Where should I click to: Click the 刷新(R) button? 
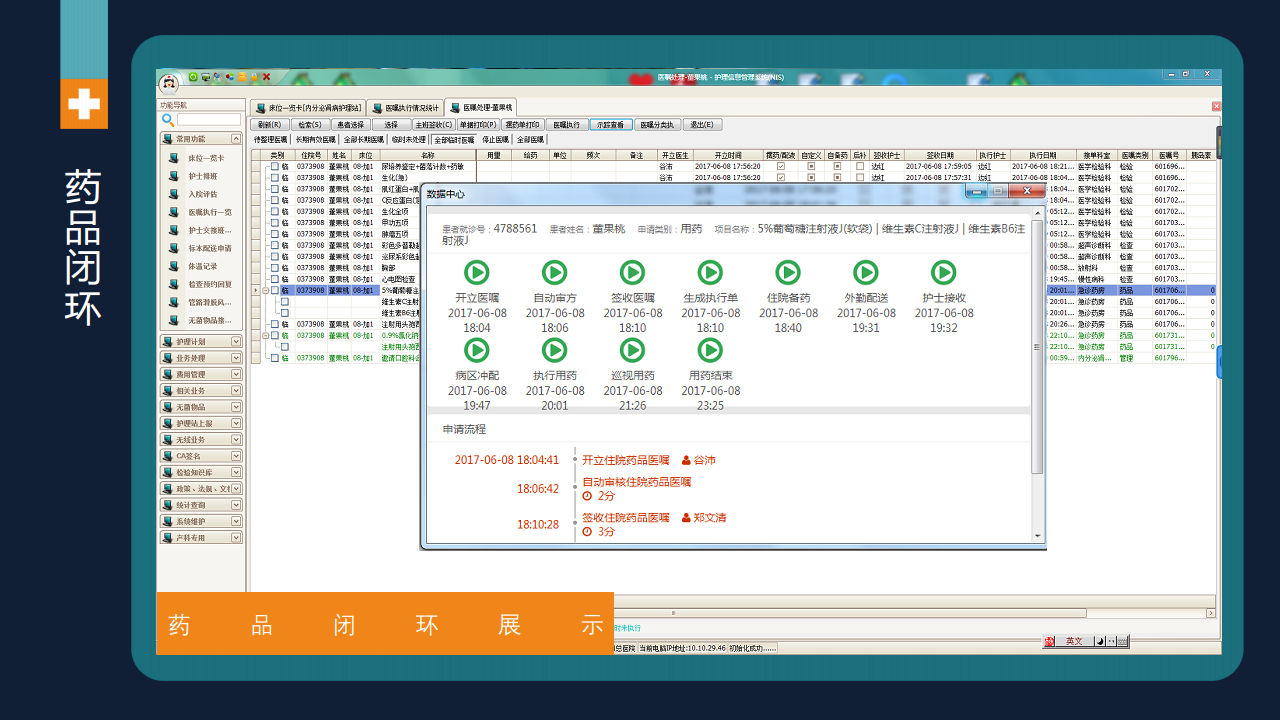point(269,125)
